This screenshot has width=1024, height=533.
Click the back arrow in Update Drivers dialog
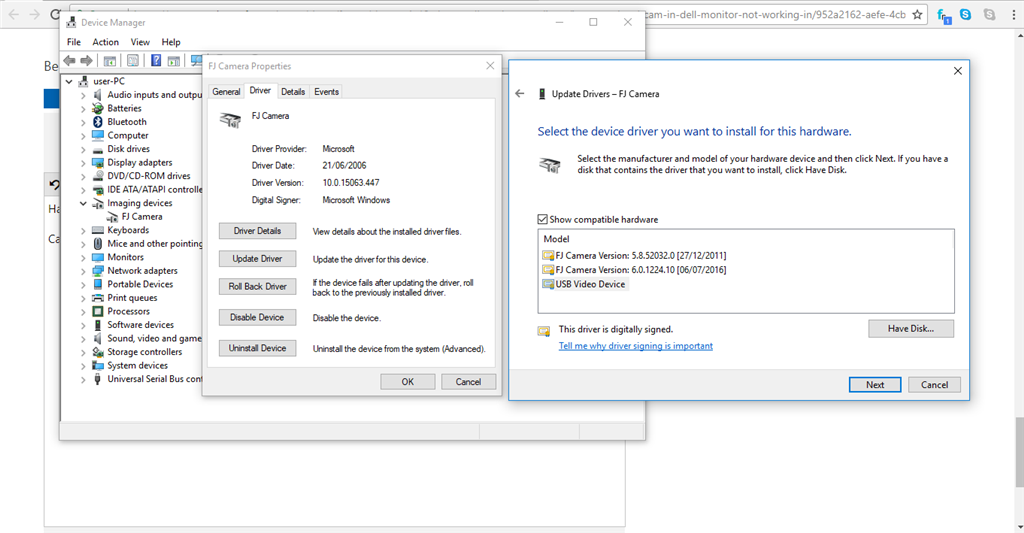coord(520,93)
